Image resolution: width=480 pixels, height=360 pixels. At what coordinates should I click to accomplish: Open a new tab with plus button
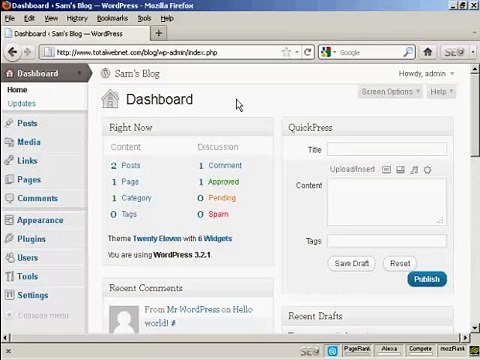[159, 33]
